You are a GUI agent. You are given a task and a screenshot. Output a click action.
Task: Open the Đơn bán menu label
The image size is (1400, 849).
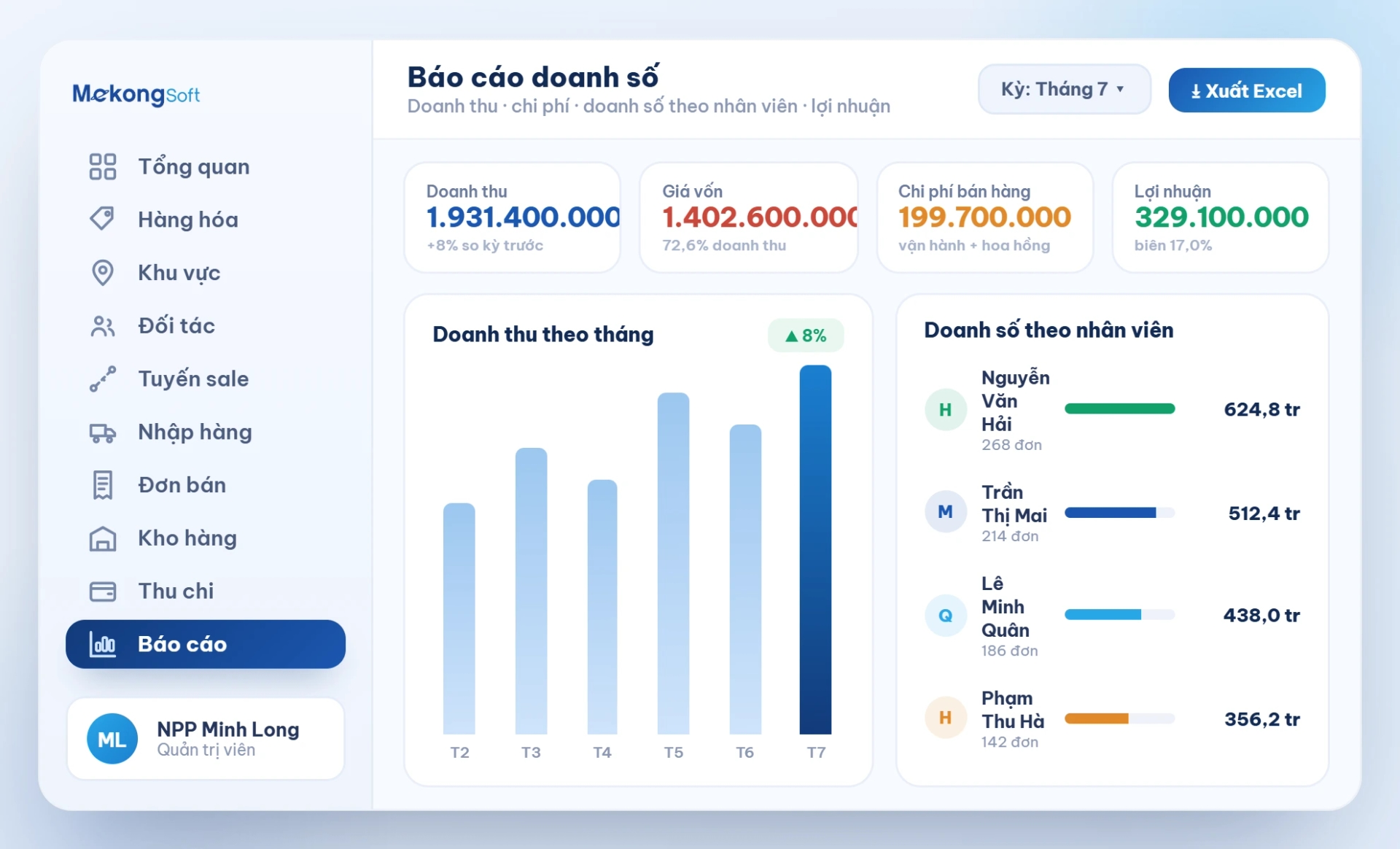[182, 485]
